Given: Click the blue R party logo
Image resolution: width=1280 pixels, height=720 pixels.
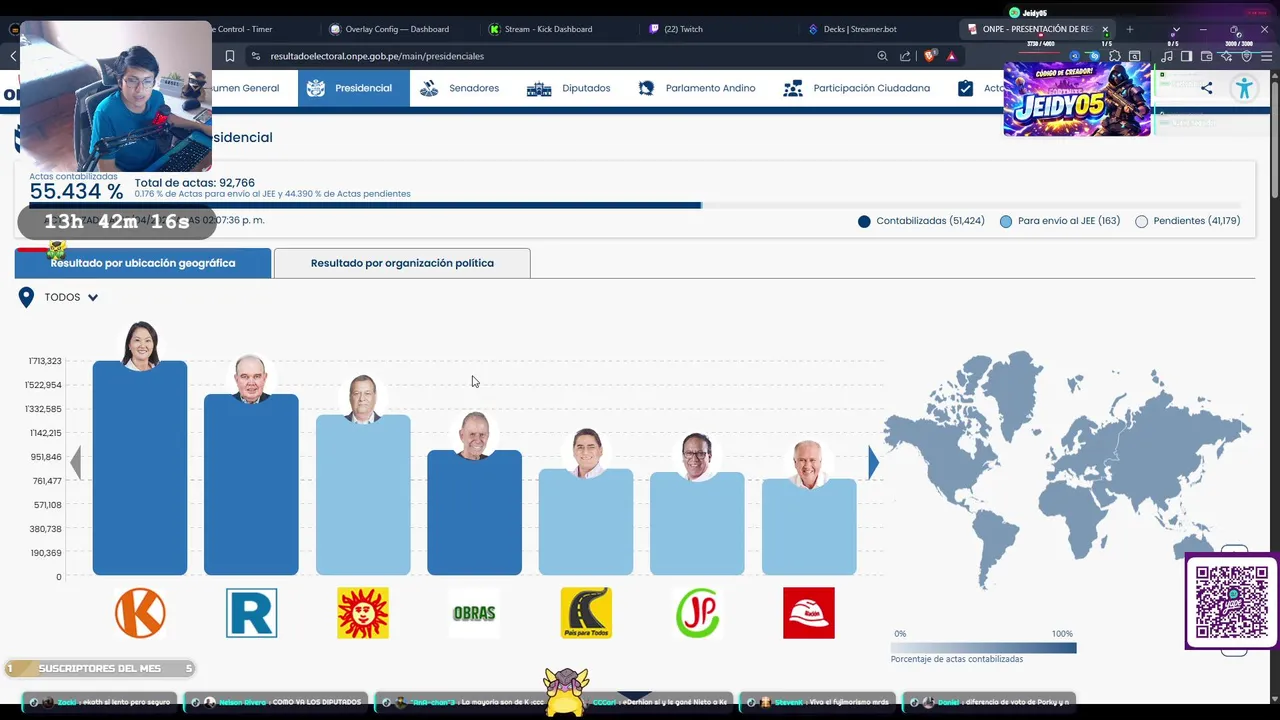Looking at the screenshot, I should point(251,613).
